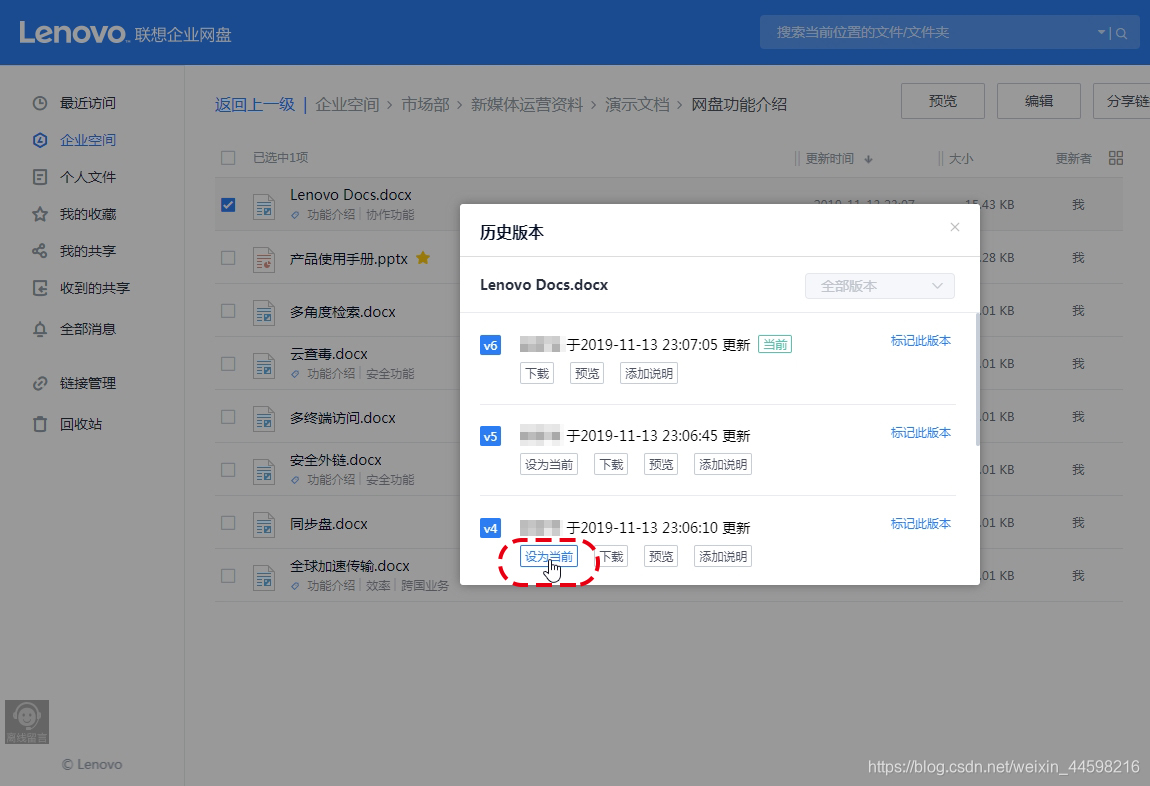Download version v6
The width and height of the screenshot is (1150, 786).
[x=537, y=373]
